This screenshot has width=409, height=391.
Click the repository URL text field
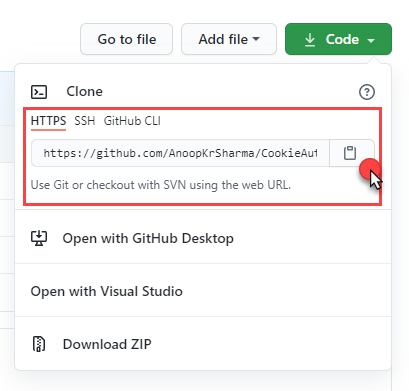[x=180, y=153]
